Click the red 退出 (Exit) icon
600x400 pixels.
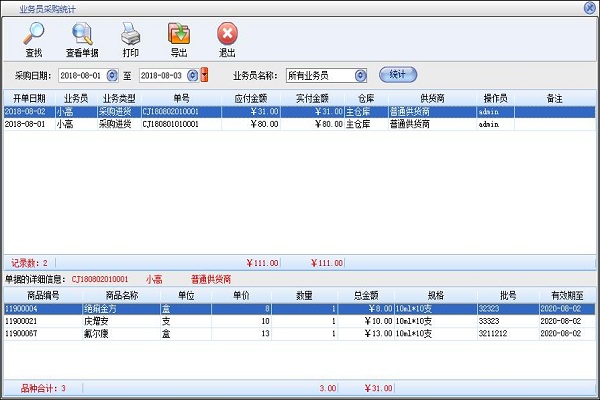[x=227, y=35]
